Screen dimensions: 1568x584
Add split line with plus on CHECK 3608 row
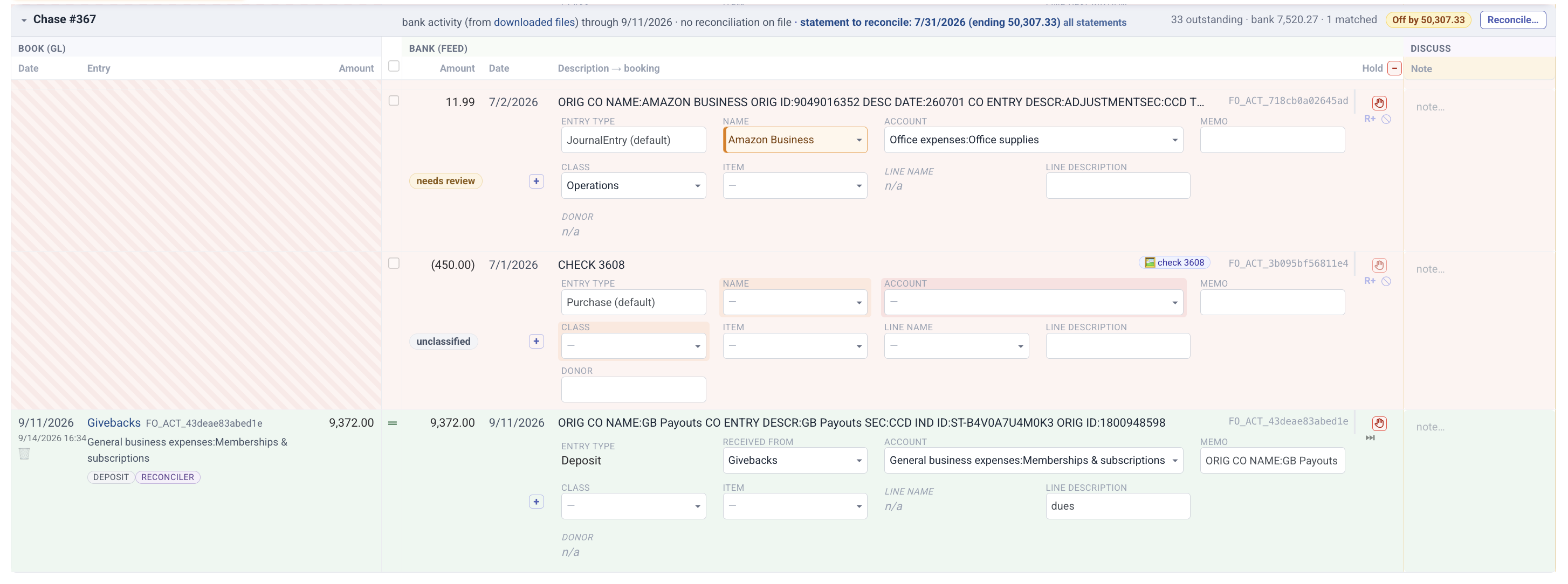coord(535,341)
